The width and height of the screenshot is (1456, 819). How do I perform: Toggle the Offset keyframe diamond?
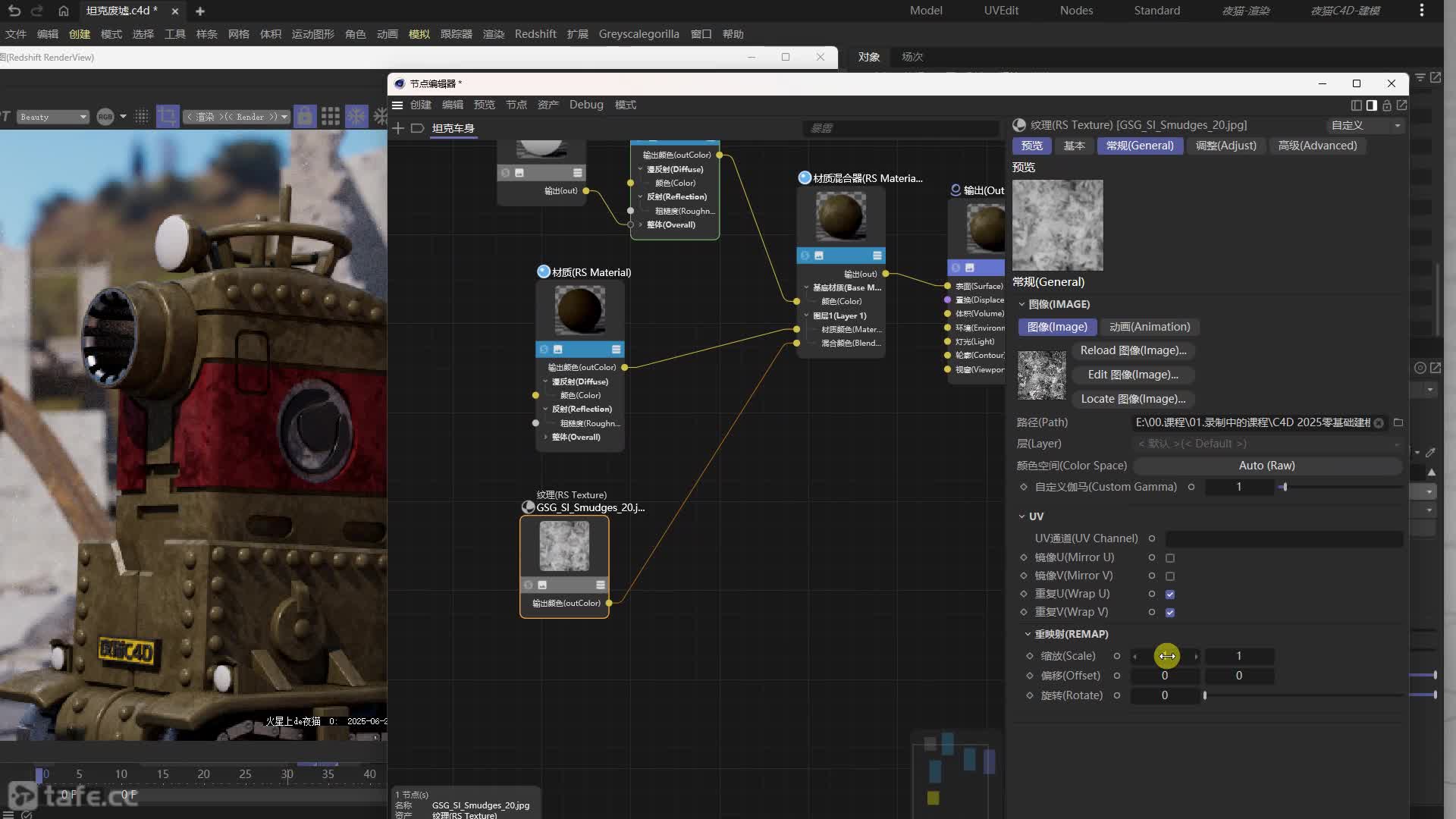point(1030,676)
